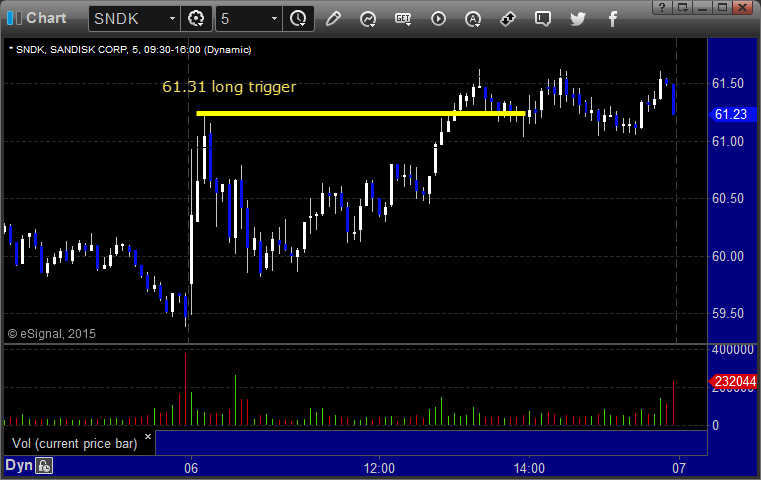
Task: Click the '61.31 long trigger' annotation
Action: click(x=229, y=87)
